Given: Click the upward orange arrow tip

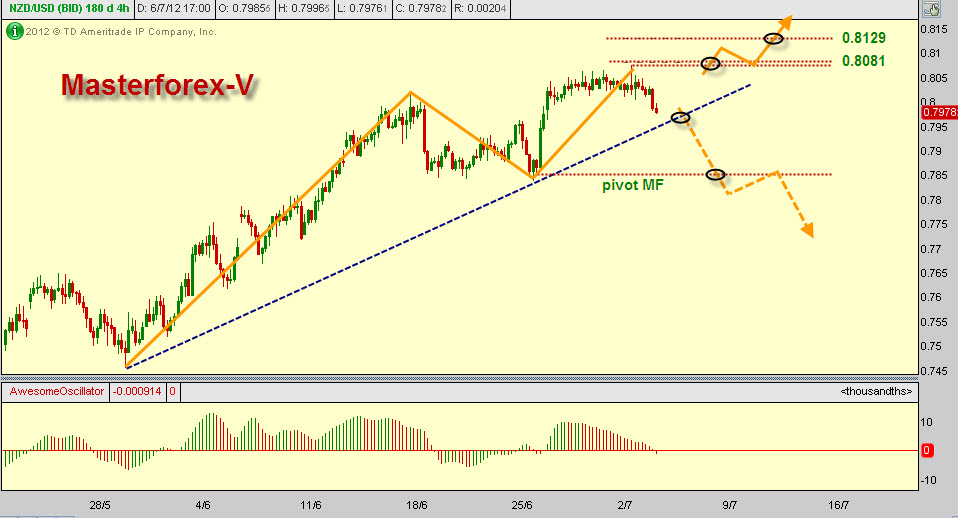Looking at the screenshot, I should [787, 17].
